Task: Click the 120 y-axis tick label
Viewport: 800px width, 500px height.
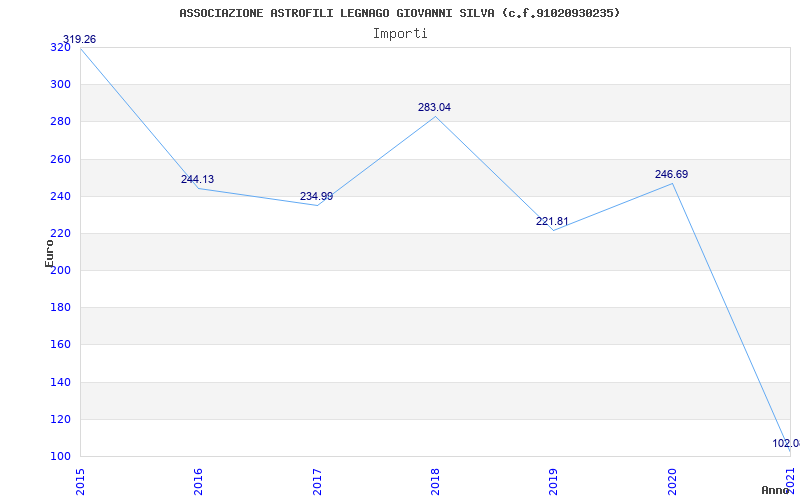Action: pos(60,419)
